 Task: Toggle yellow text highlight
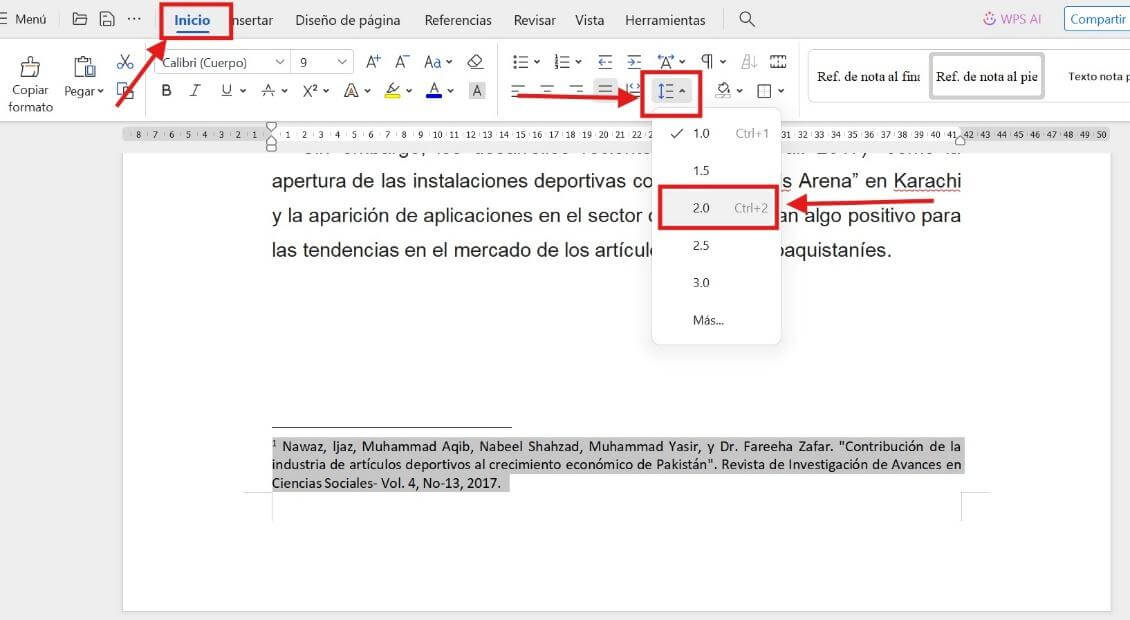tap(393, 90)
